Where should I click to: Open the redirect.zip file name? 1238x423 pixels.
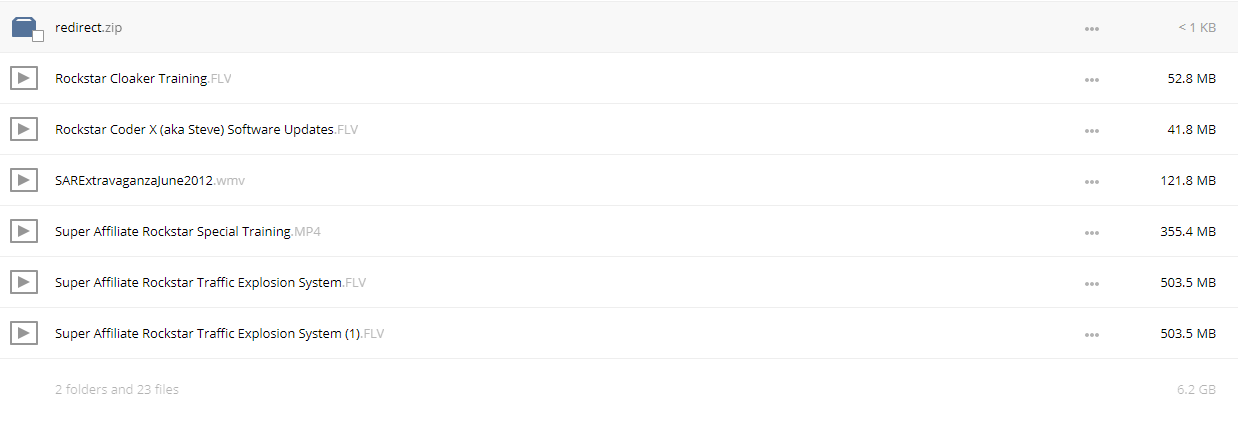pyautogui.click(x=89, y=27)
